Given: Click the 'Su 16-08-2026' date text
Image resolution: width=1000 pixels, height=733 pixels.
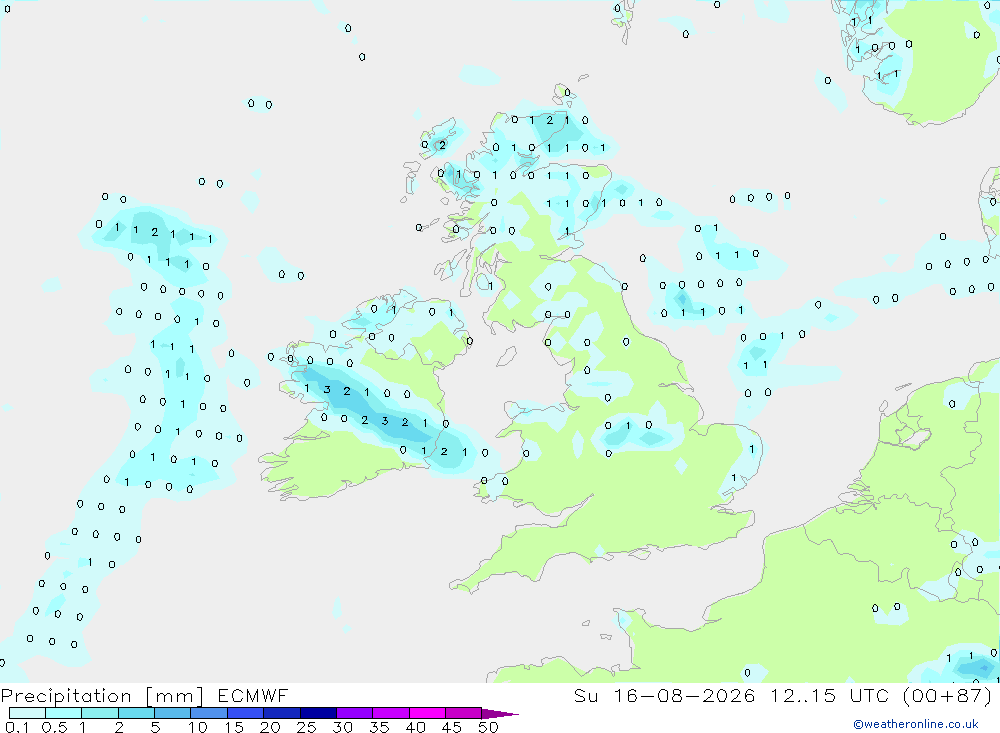Looking at the screenshot, I should [665, 695].
